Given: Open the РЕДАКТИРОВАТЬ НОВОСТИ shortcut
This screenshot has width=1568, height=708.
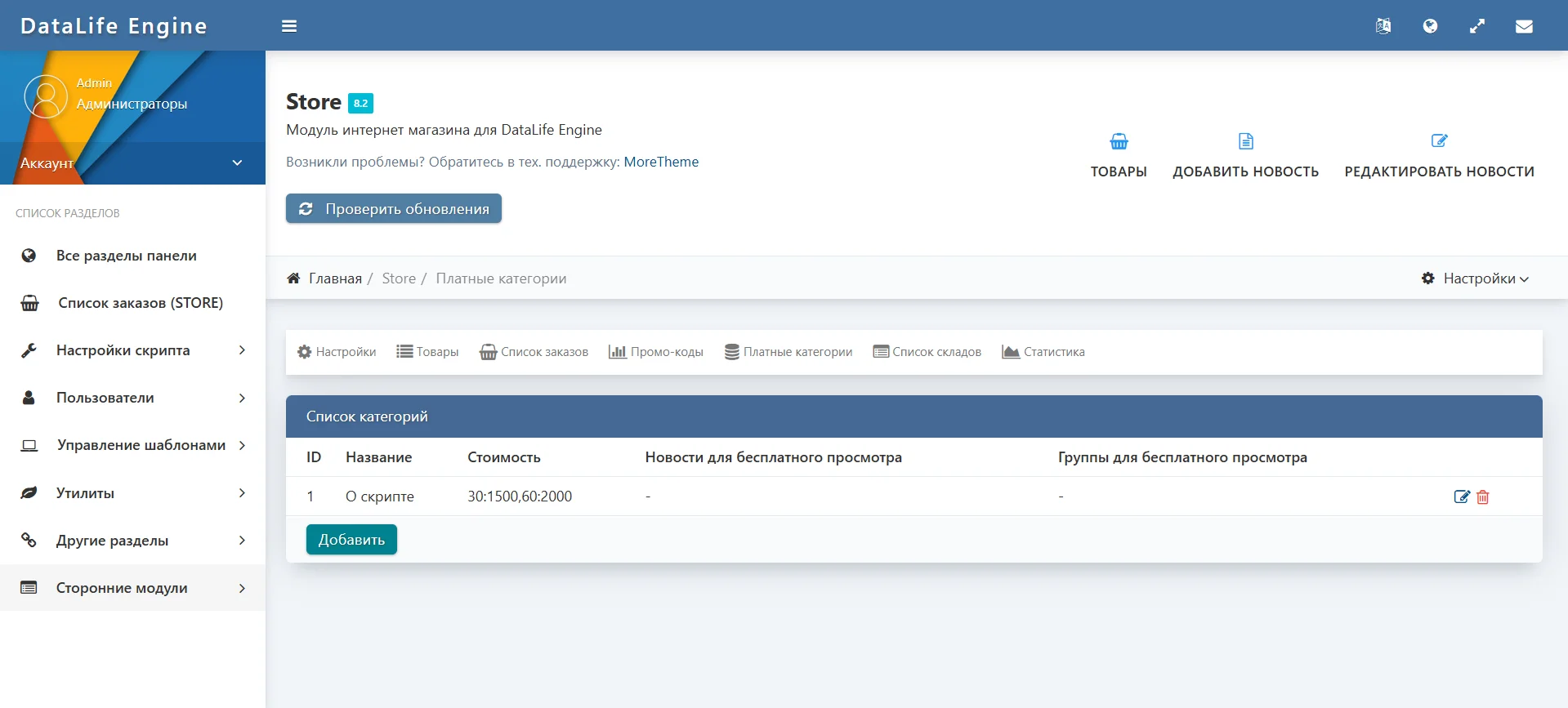Looking at the screenshot, I should pos(1439,155).
